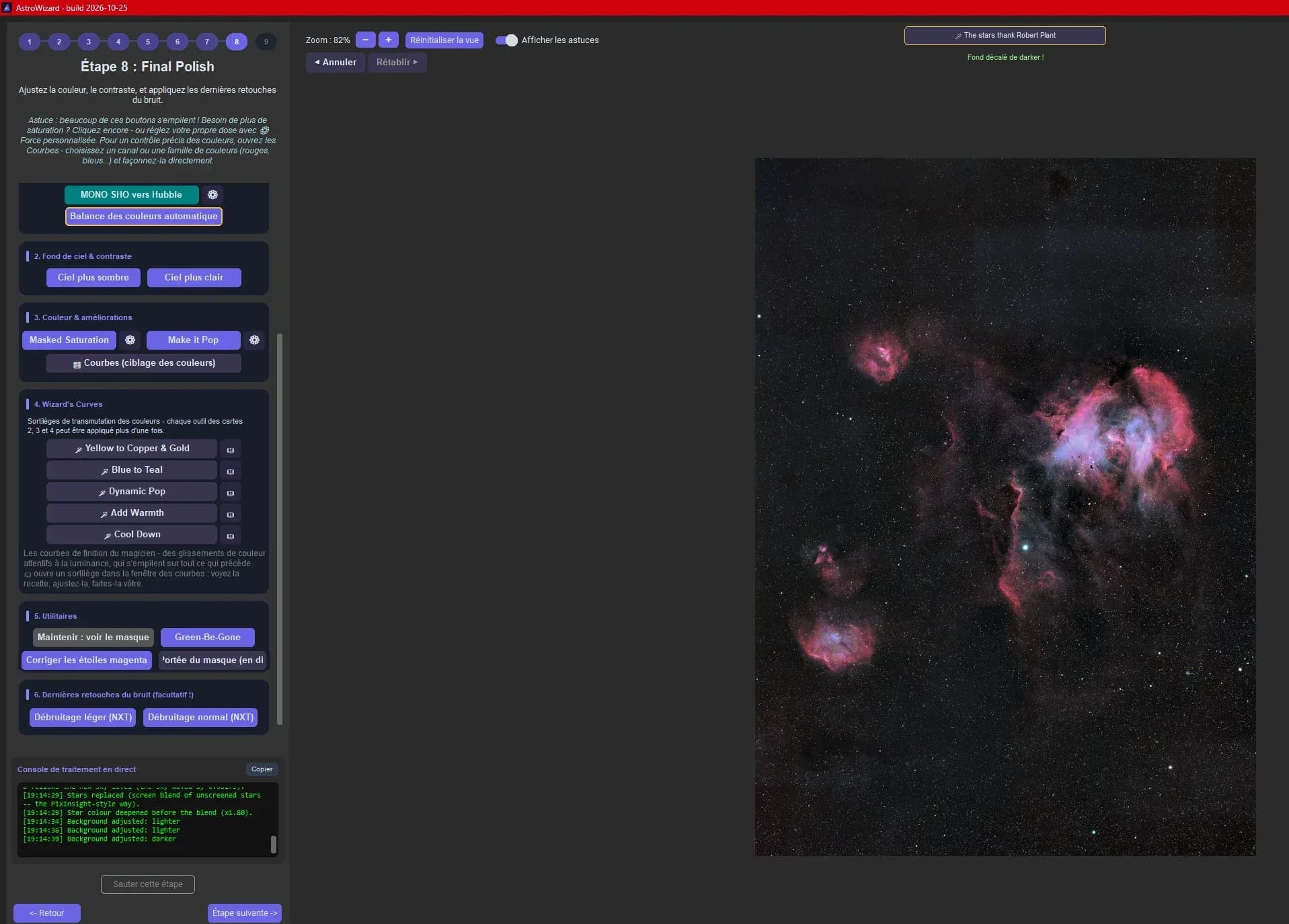Image resolution: width=1289 pixels, height=924 pixels.
Task: Click Ciel plus sombre button
Action: [93, 278]
